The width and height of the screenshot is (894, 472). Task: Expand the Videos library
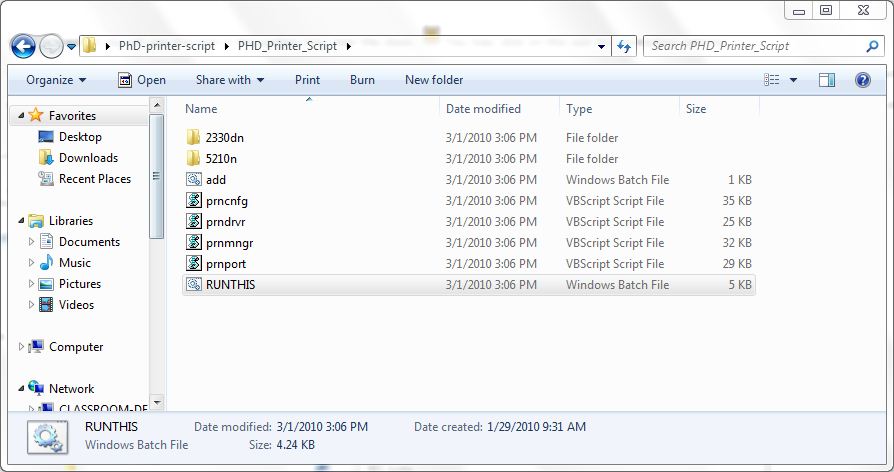click(x=31, y=305)
